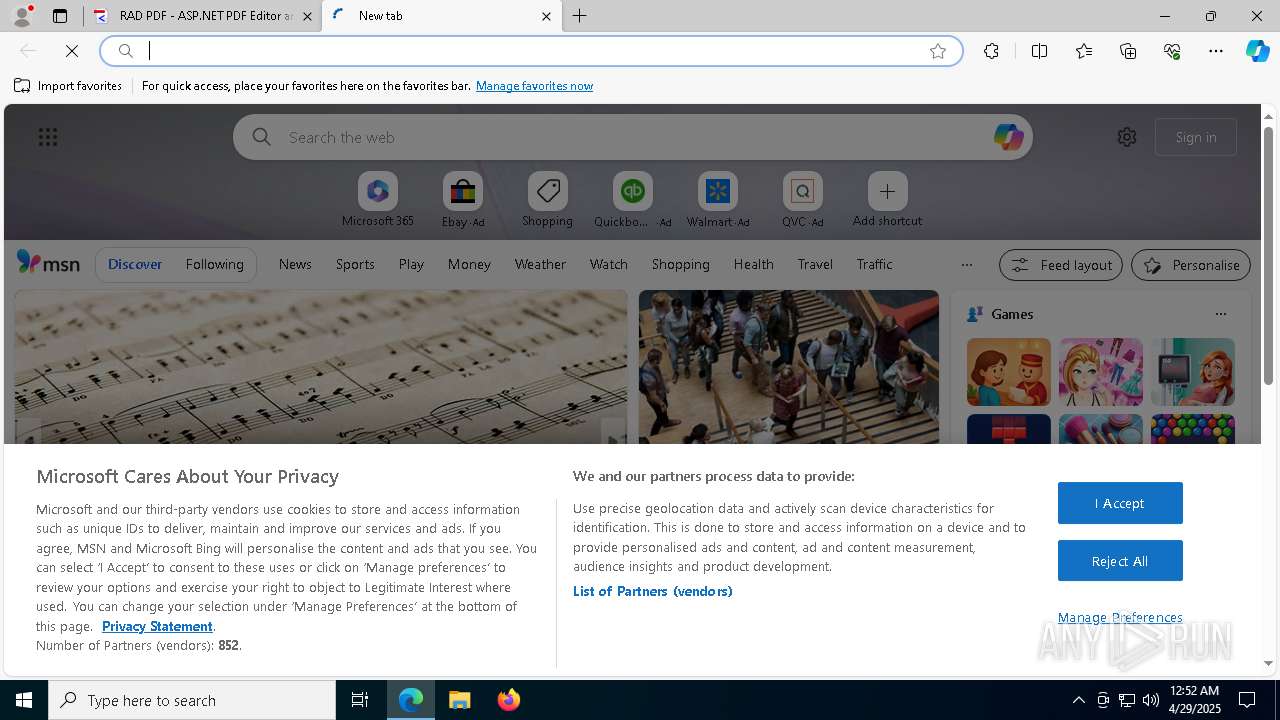Click Copilot icon in web search box
This screenshot has width=1280, height=720.
tap(1008, 137)
